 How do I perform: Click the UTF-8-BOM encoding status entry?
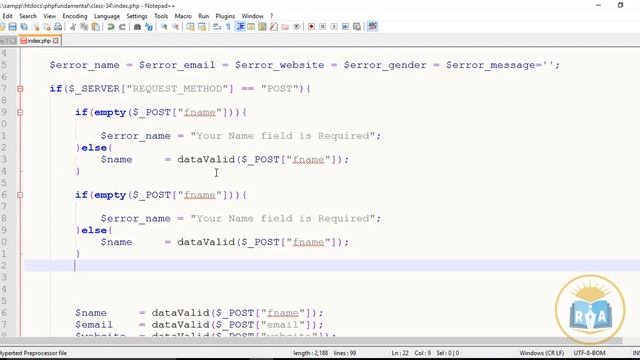(x=589, y=353)
